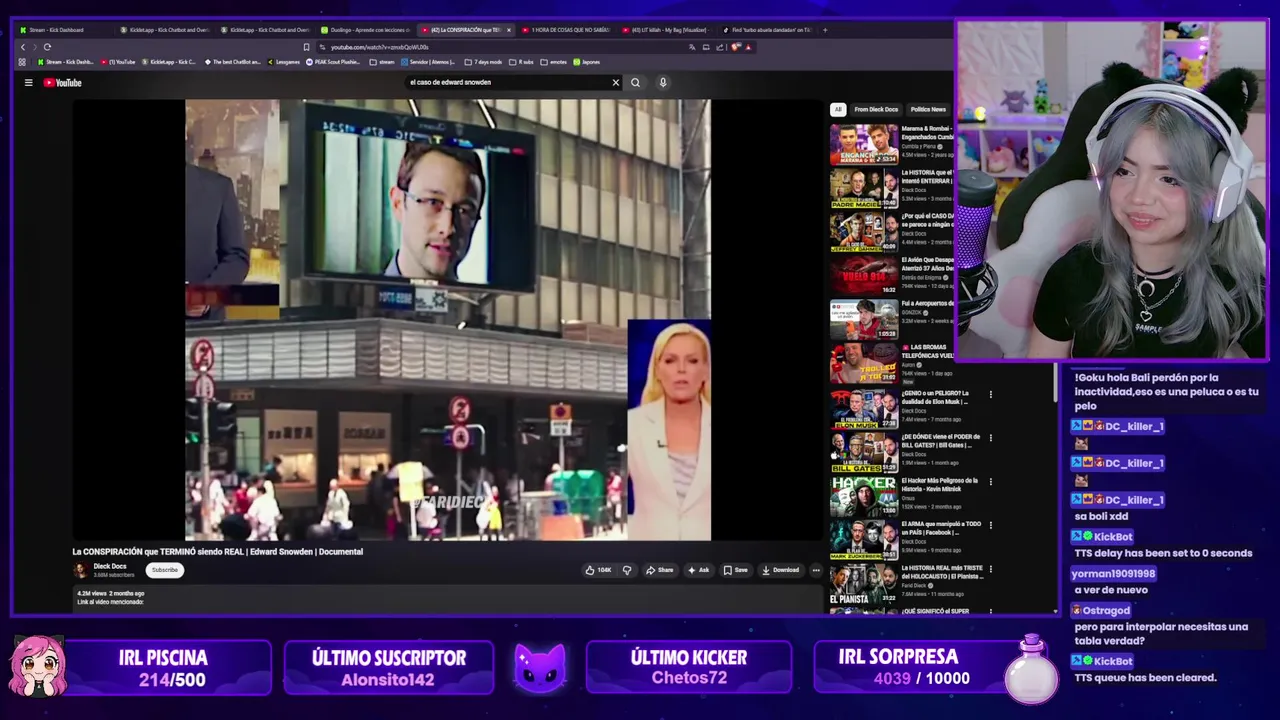Image resolution: width=1280 pixels, height=720 pixels.
Task: Close the La CONSPIRACIÓN YouTube tab
Action: [508, 30]
